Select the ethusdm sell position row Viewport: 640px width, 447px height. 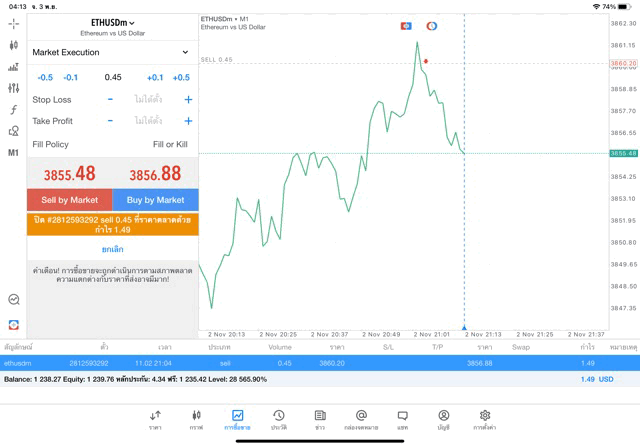pyautogui.click(x=300, y=363)
